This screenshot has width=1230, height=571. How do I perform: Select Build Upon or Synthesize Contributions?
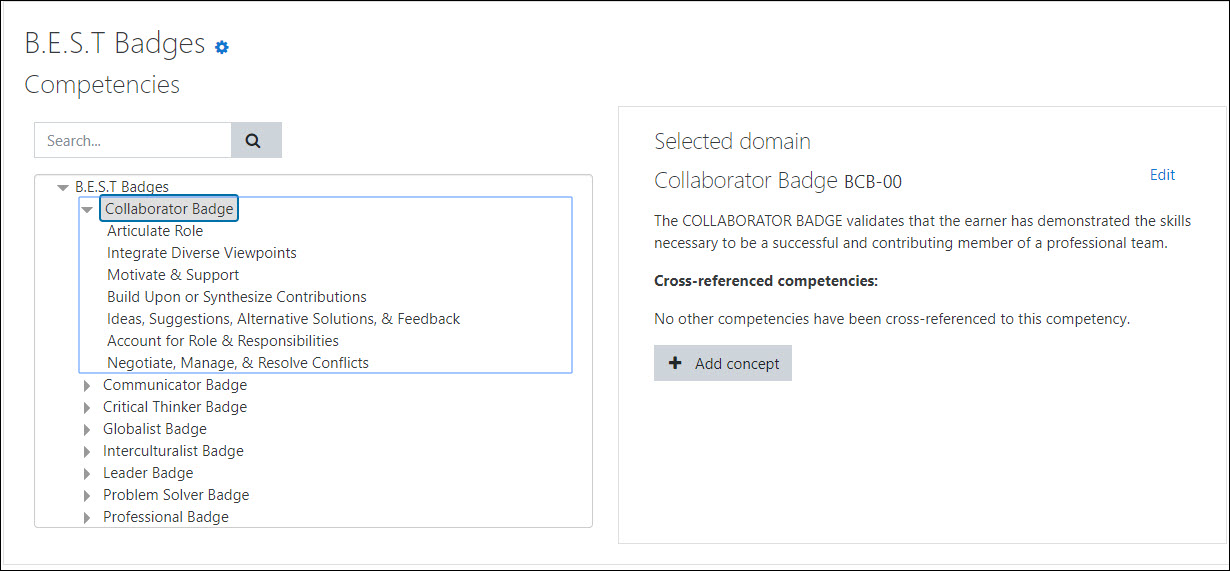(x=236, y=297)
